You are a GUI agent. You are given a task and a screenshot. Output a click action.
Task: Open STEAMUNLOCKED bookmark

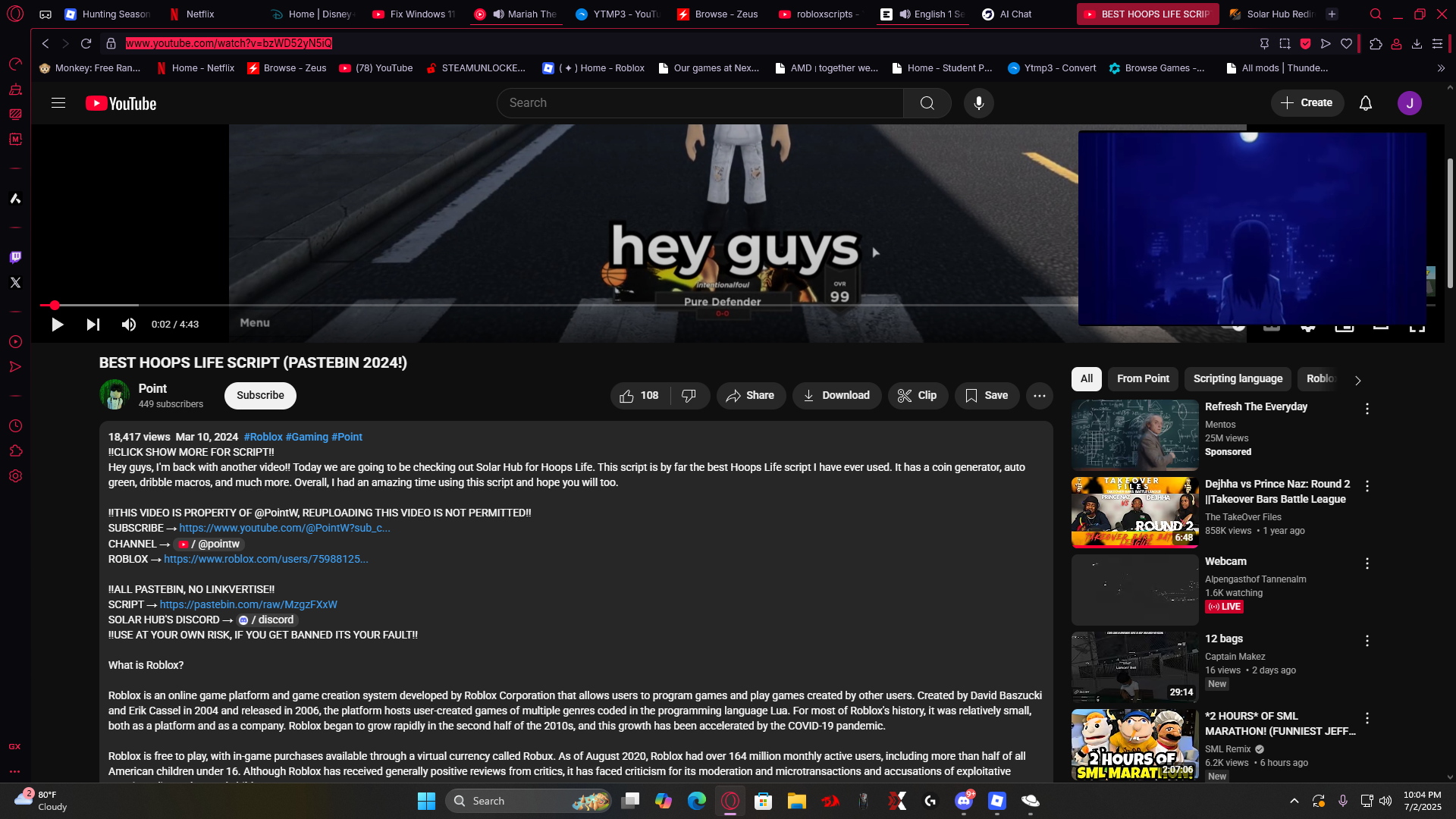(x=475, y=68)
